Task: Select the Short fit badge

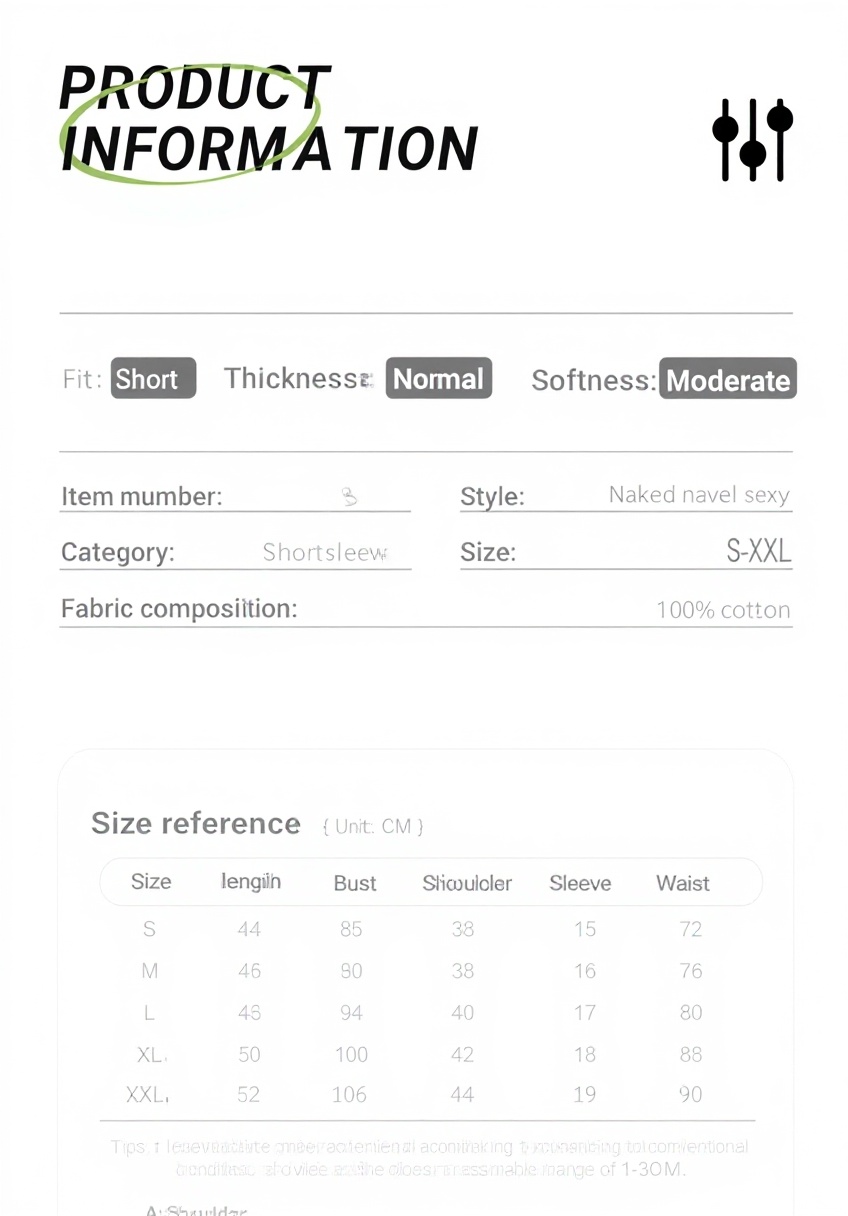Action: point(153,379)
